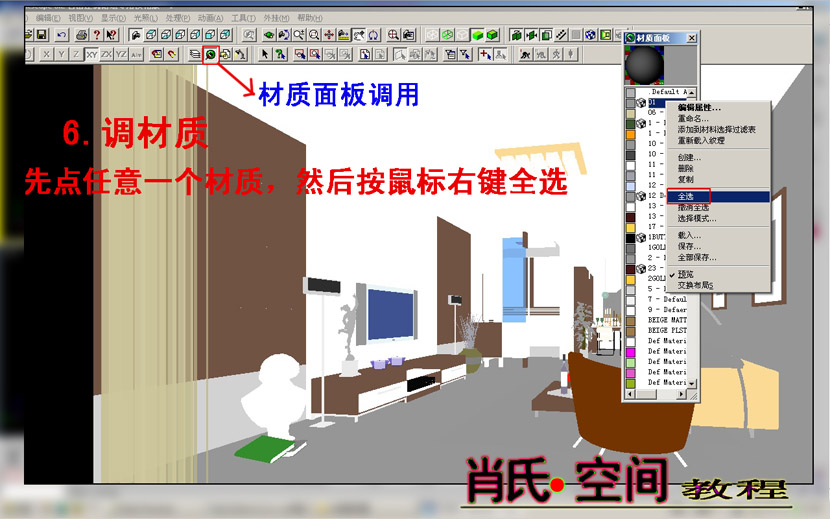Click the material list scroll-down arrow
This screenshot has height=519, width=830.
[692, 383]
